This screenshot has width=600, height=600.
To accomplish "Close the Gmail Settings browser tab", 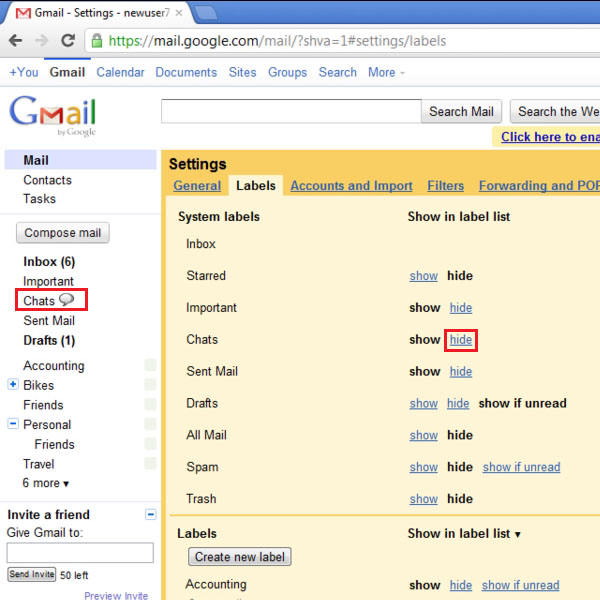I will tap(179, 13).
